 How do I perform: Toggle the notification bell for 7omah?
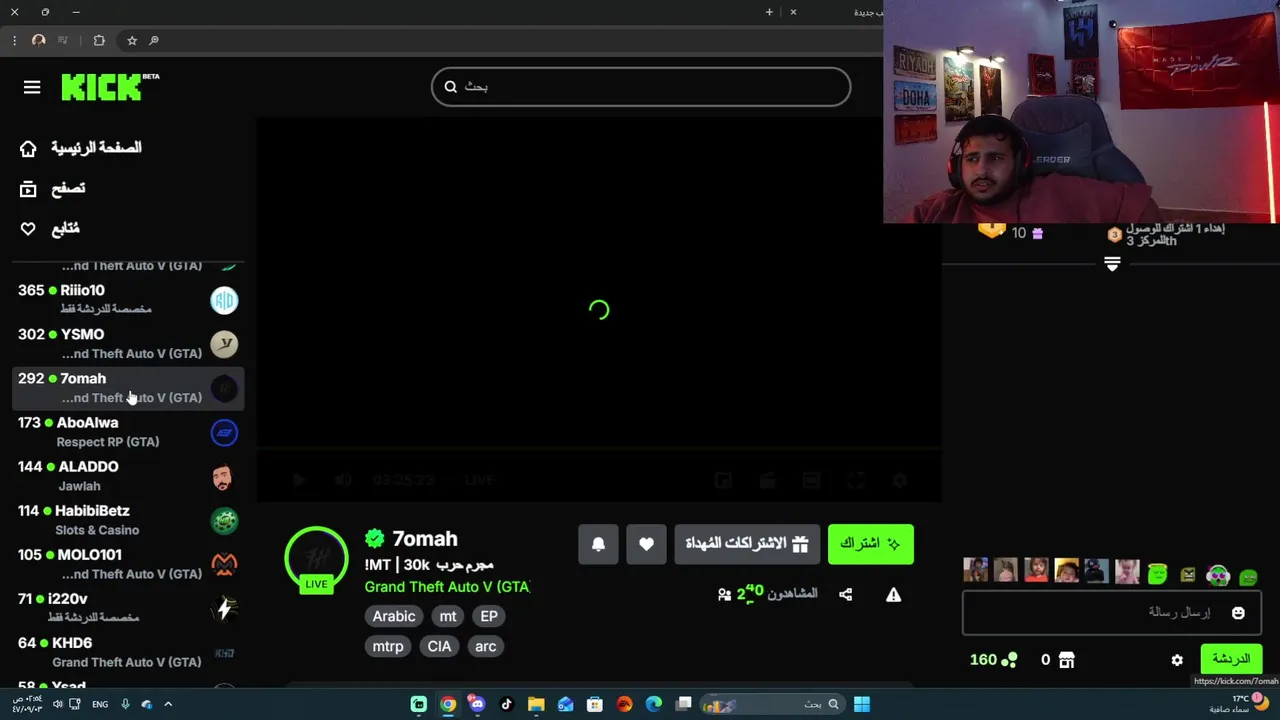point(598,544)
